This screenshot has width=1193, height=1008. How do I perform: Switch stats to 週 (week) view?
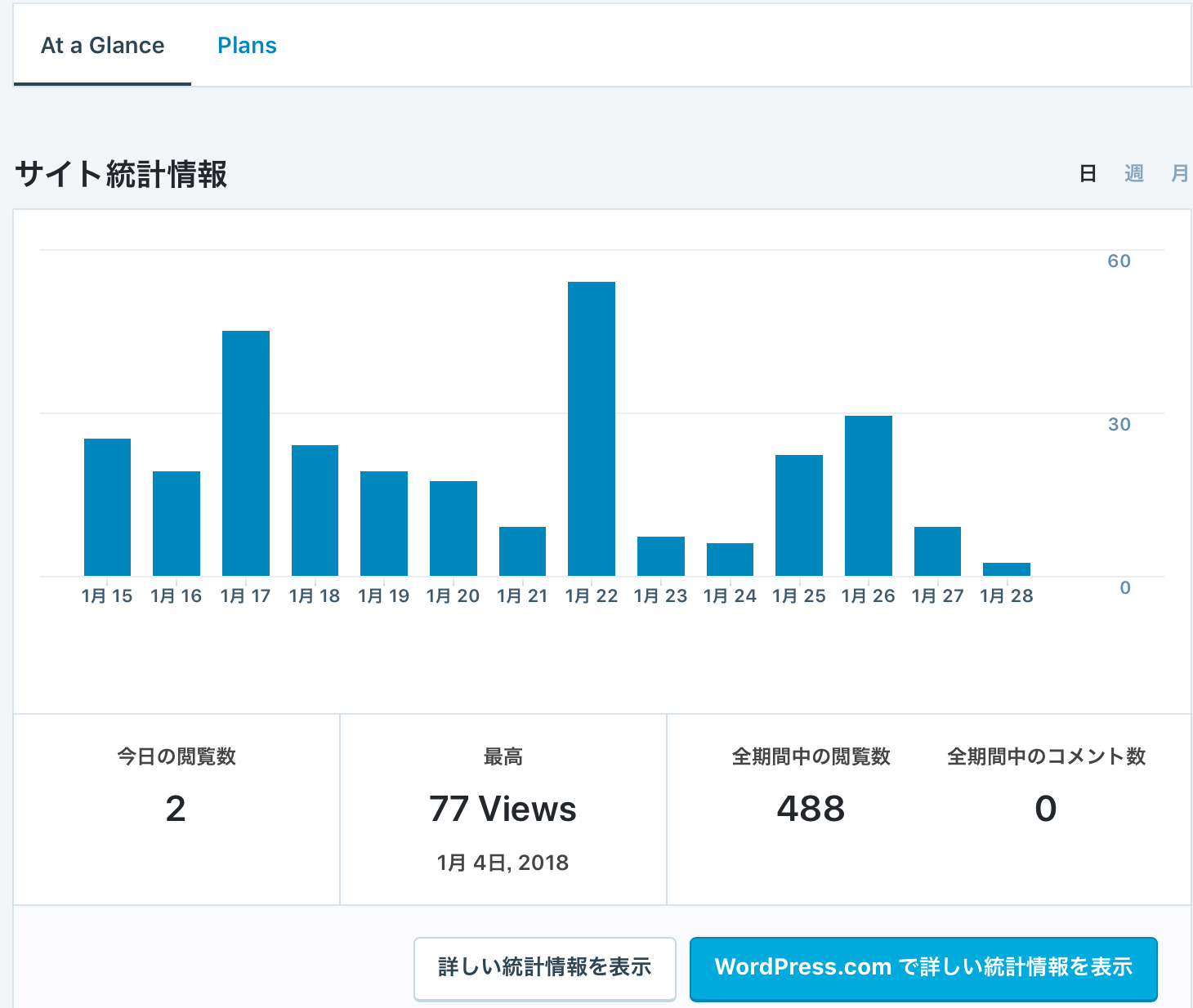(x=1133, y=173)
